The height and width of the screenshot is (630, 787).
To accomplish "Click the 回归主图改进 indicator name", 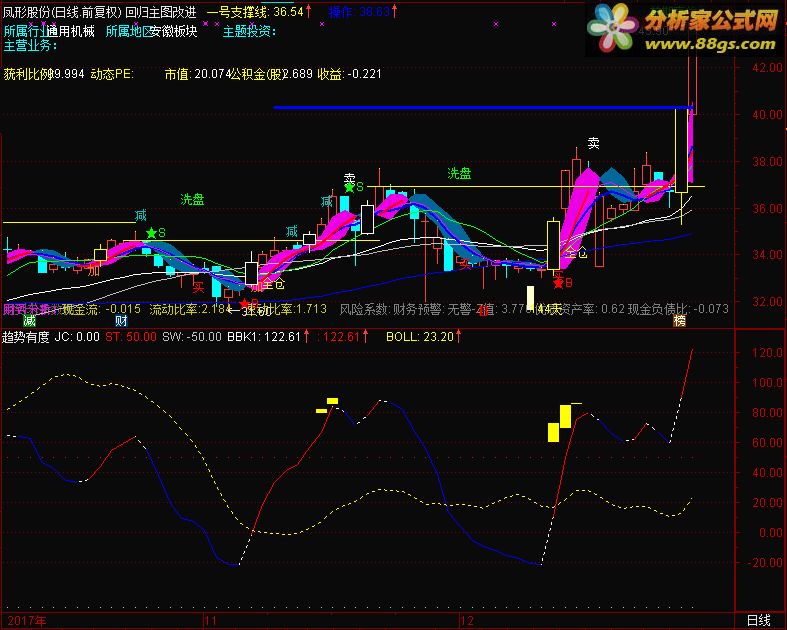I will pyautogui.click(x=161, y=12).
